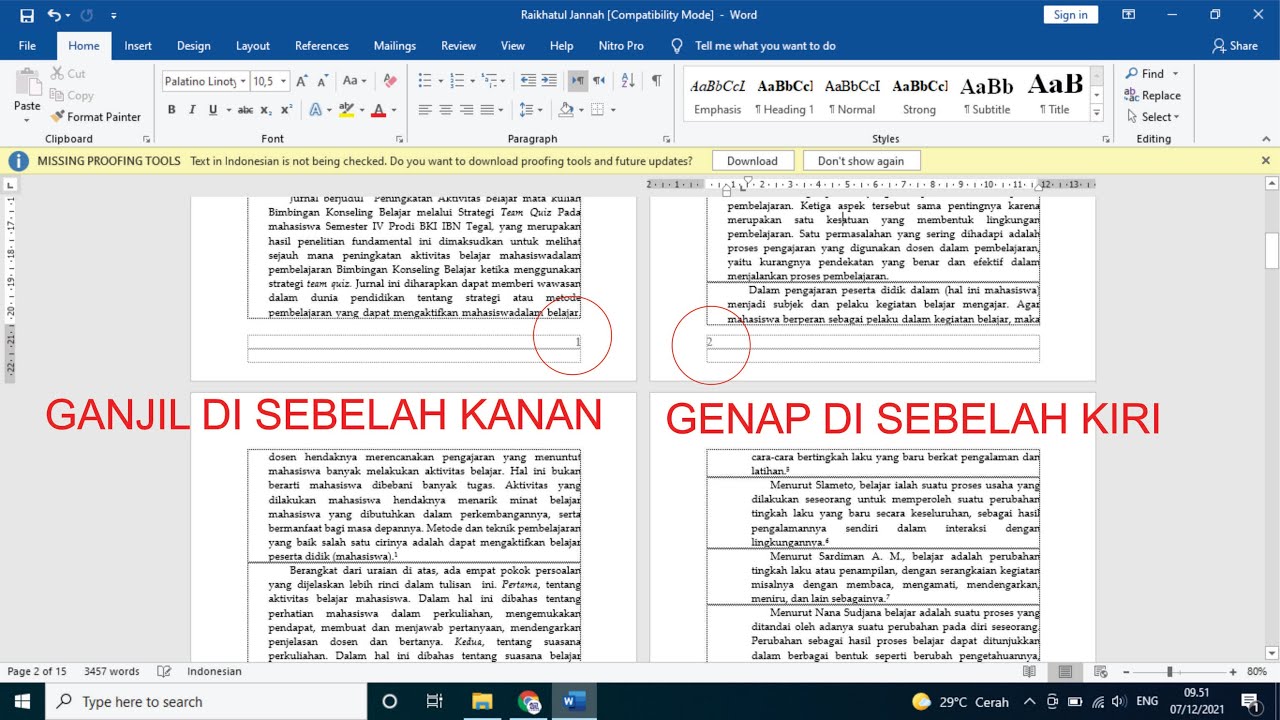Switch to Read Mode view
This screenshot has height=720, width=1280.
tap(1029, 672)
